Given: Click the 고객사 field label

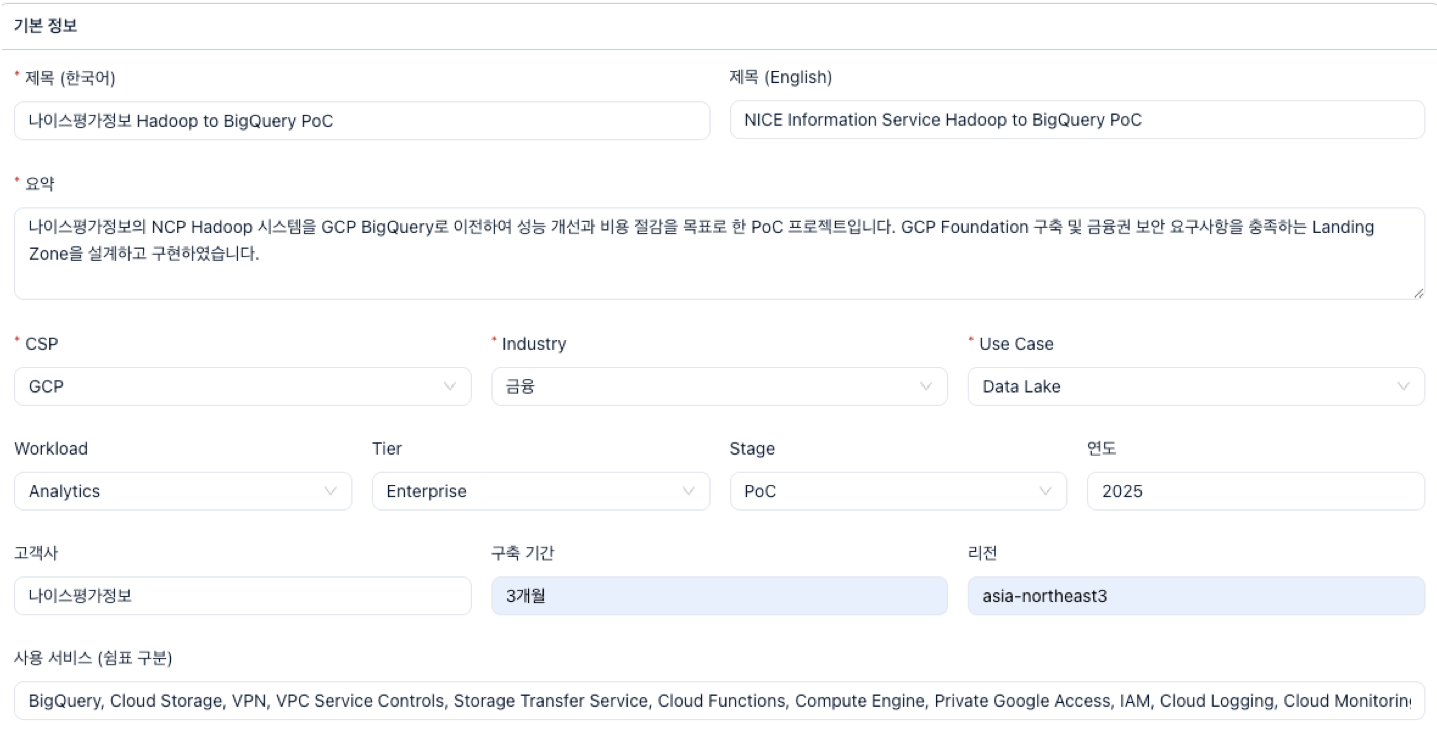Looking at the screenshot, I should pyautogui.click(x=35, y=554).
